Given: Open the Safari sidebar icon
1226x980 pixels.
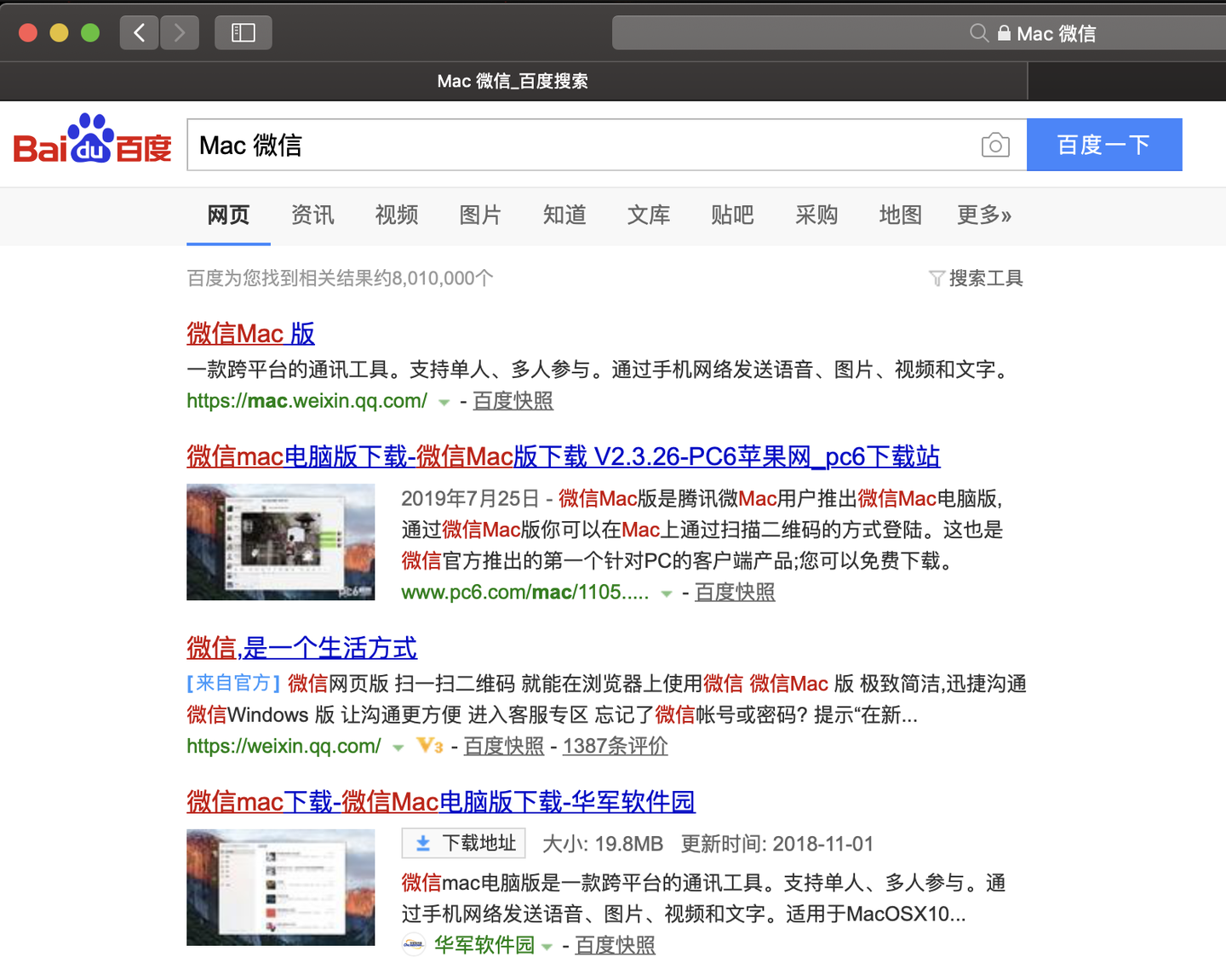Looking at the screenshot, I should click(x=243, y=32).
